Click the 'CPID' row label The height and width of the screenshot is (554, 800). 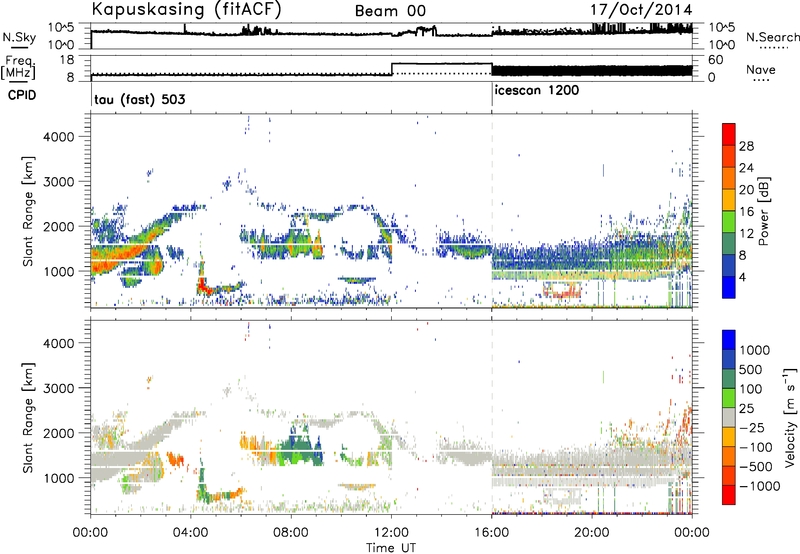22,95
